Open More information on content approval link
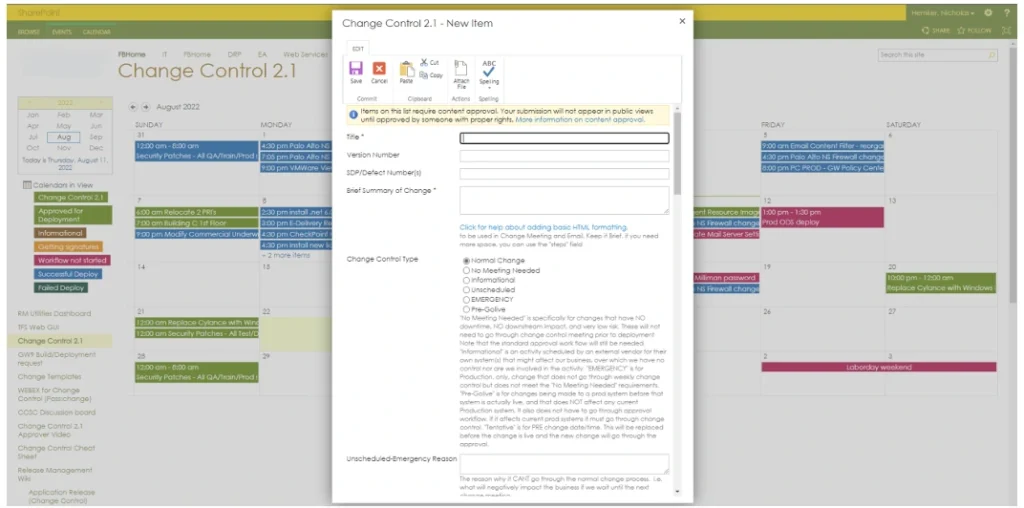 [x=580, y=119]
